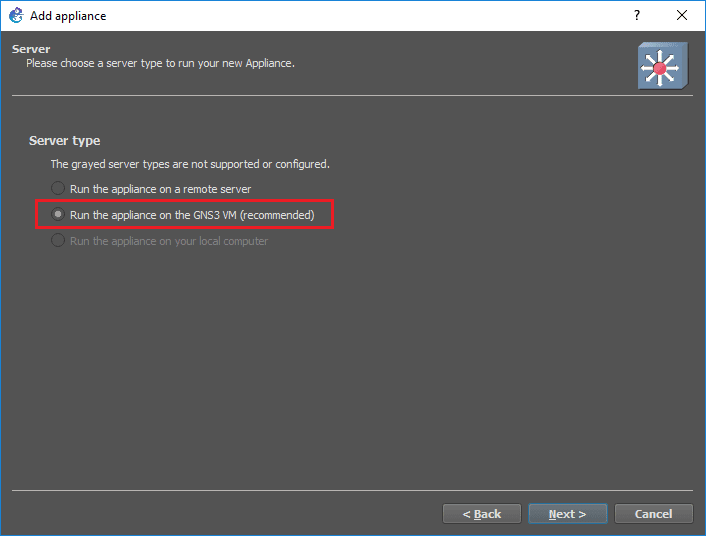Click 'The grayed server types' note text
This screenshot has height=536, width=706.
coord(190,164)
